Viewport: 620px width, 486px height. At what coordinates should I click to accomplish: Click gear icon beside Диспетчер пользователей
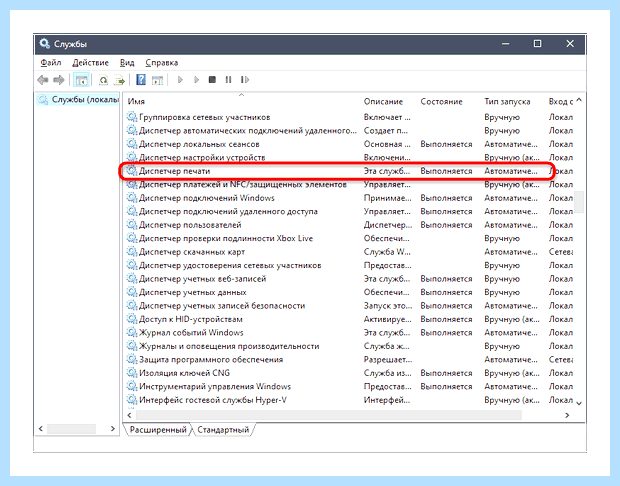131,225
